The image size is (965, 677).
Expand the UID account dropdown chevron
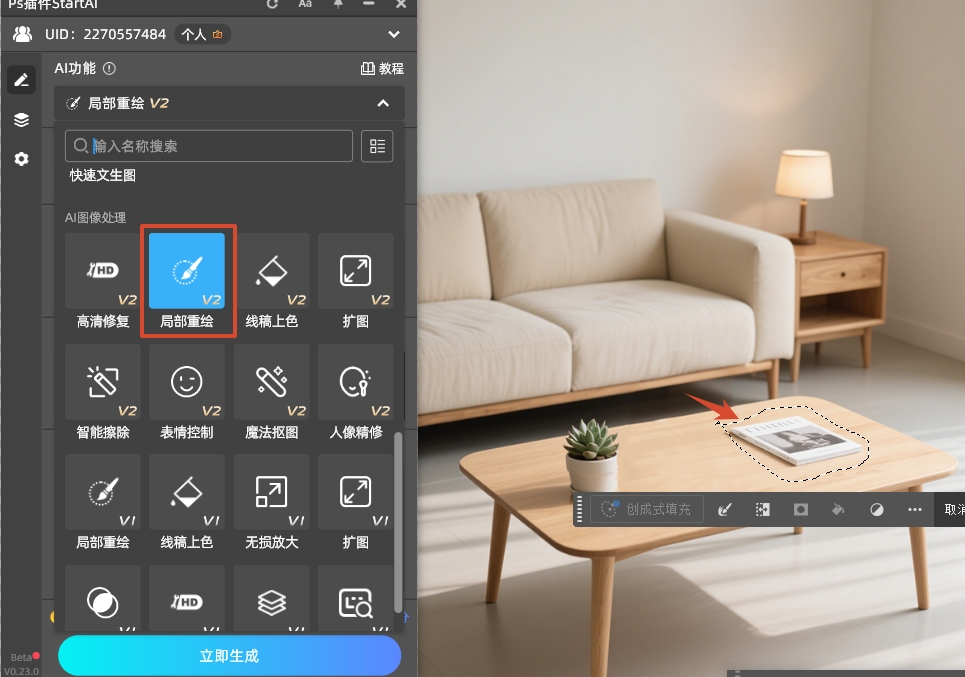394,35
